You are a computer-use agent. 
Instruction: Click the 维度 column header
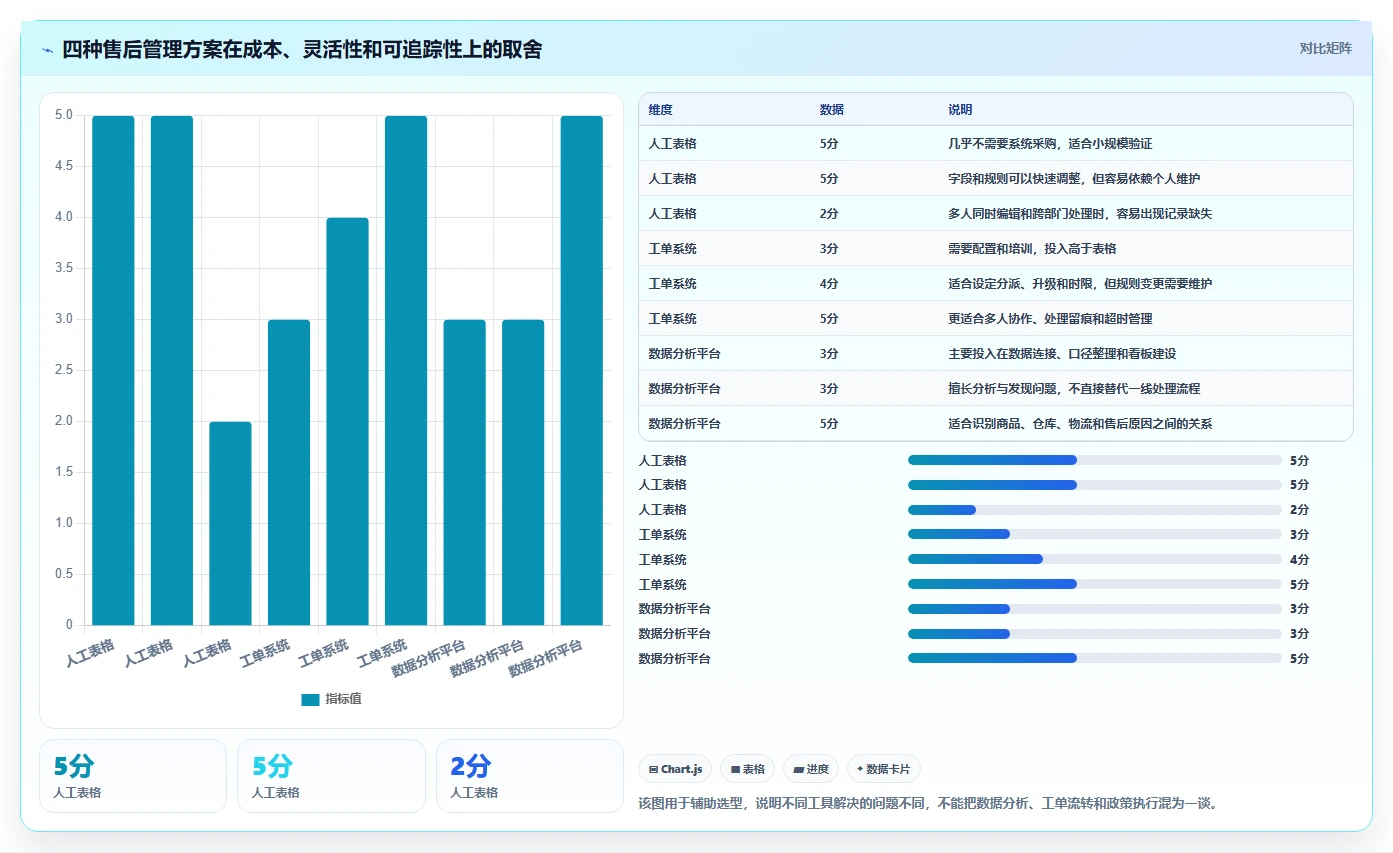point(660,110)
